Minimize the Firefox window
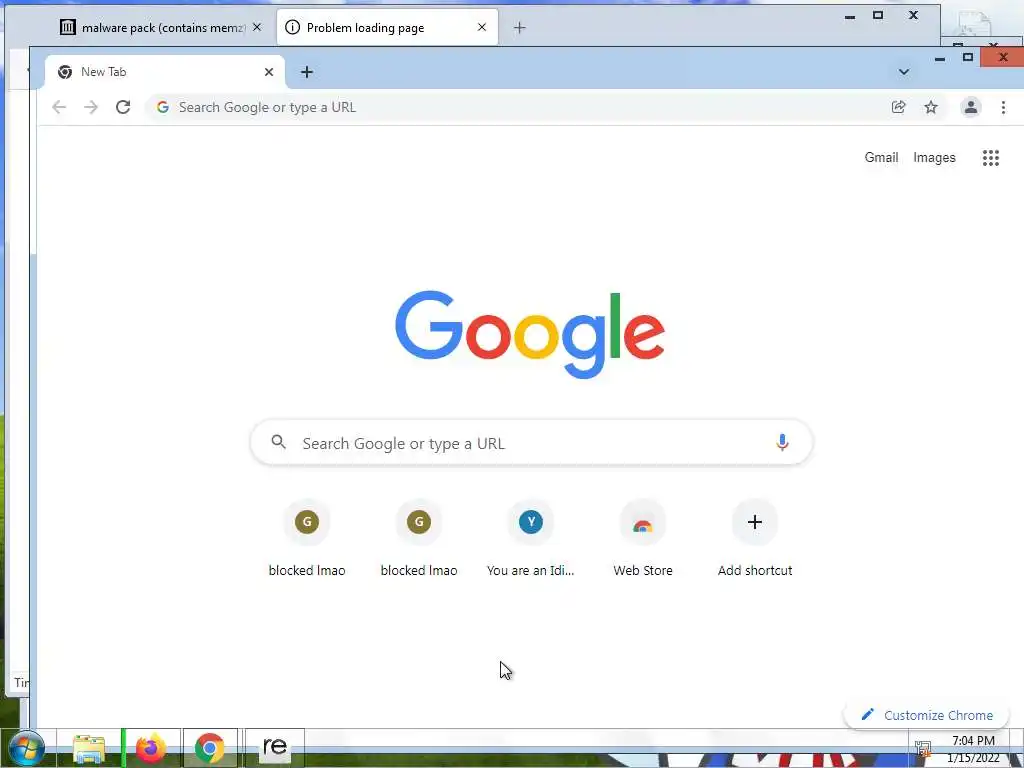This screenshot has height=768, width=1024. (850, 16)
